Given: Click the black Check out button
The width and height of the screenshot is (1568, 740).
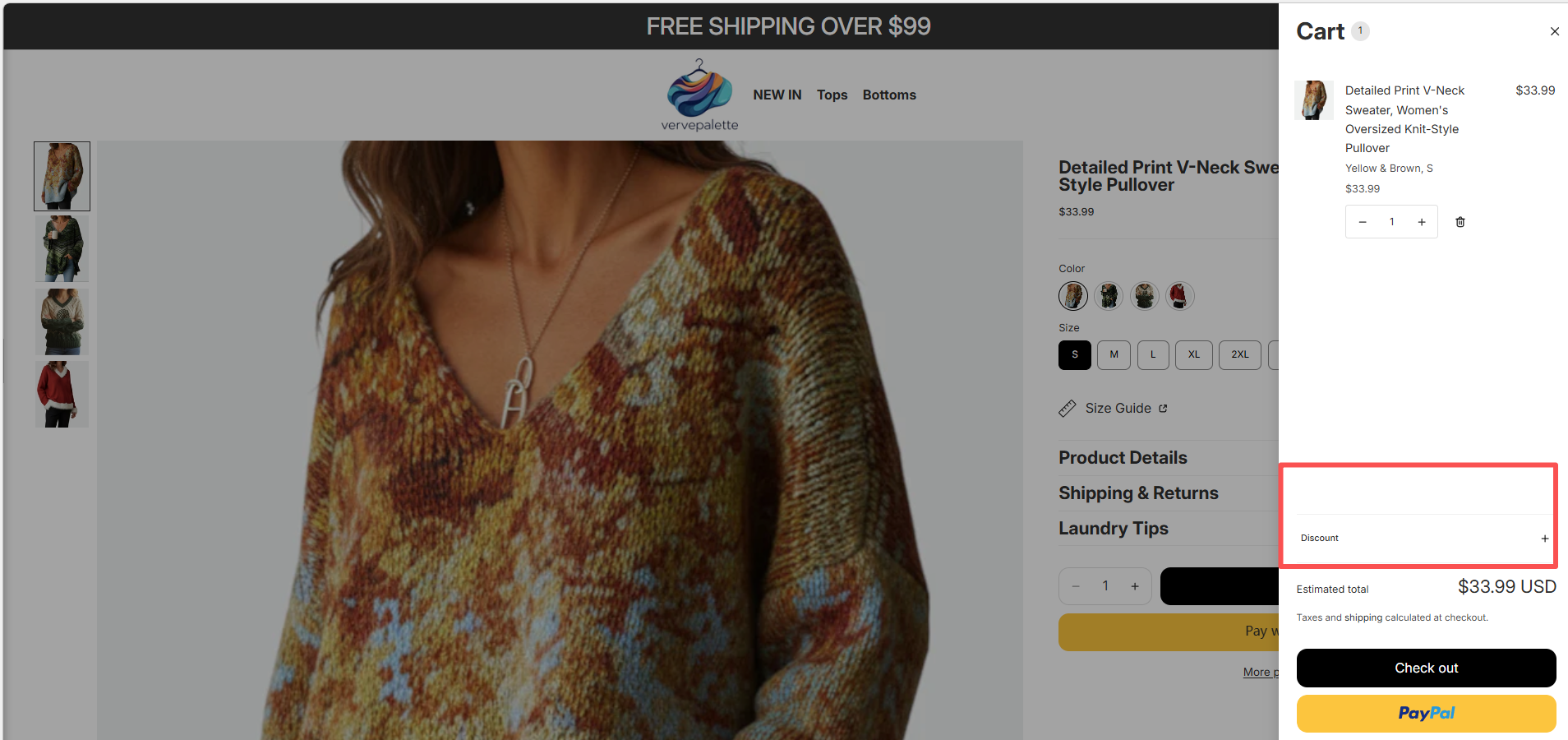Looking at the screenshot, I should click(1426, 668).
